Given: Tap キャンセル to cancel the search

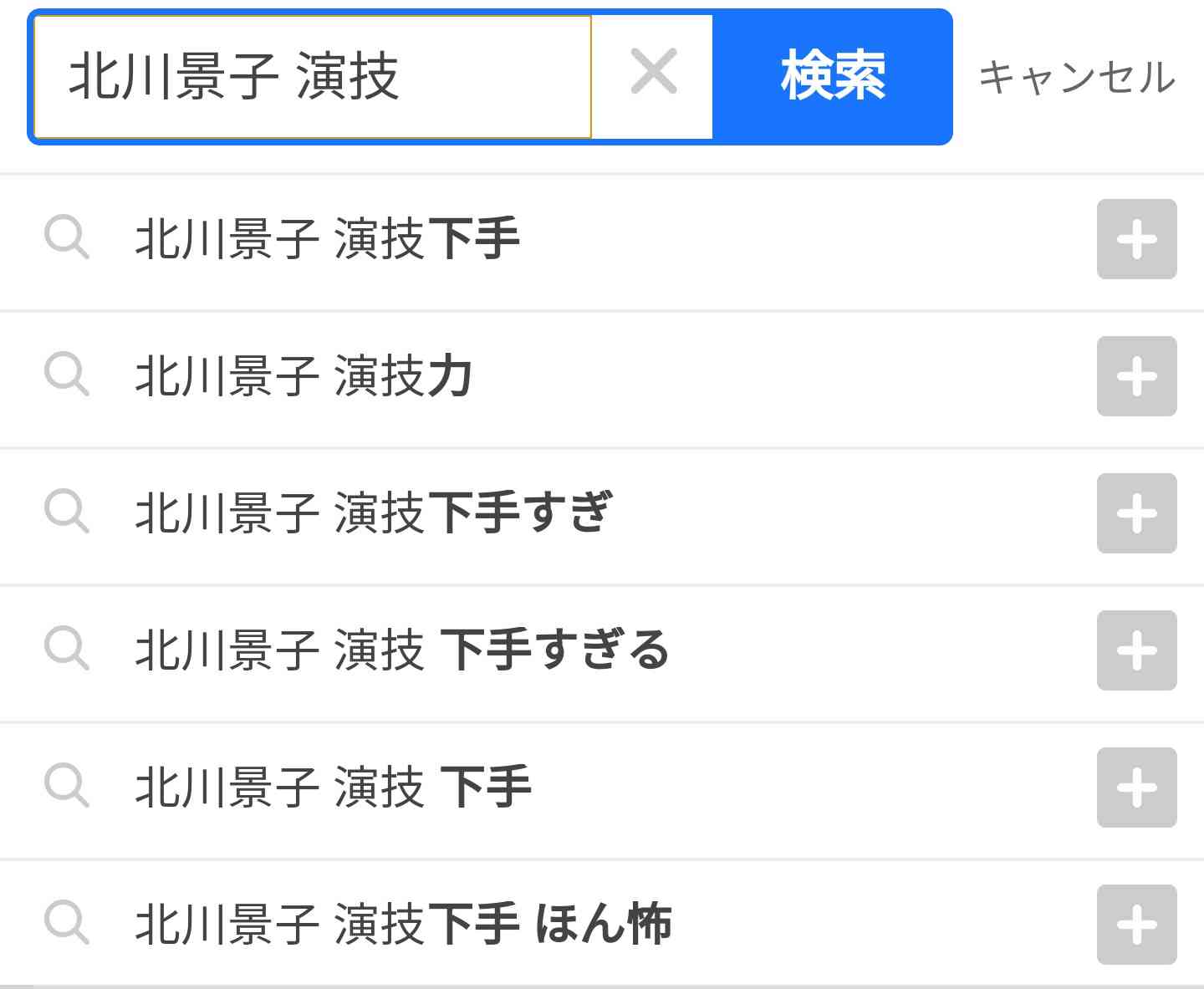Looking at the screenshot, I should point(1077,77).
